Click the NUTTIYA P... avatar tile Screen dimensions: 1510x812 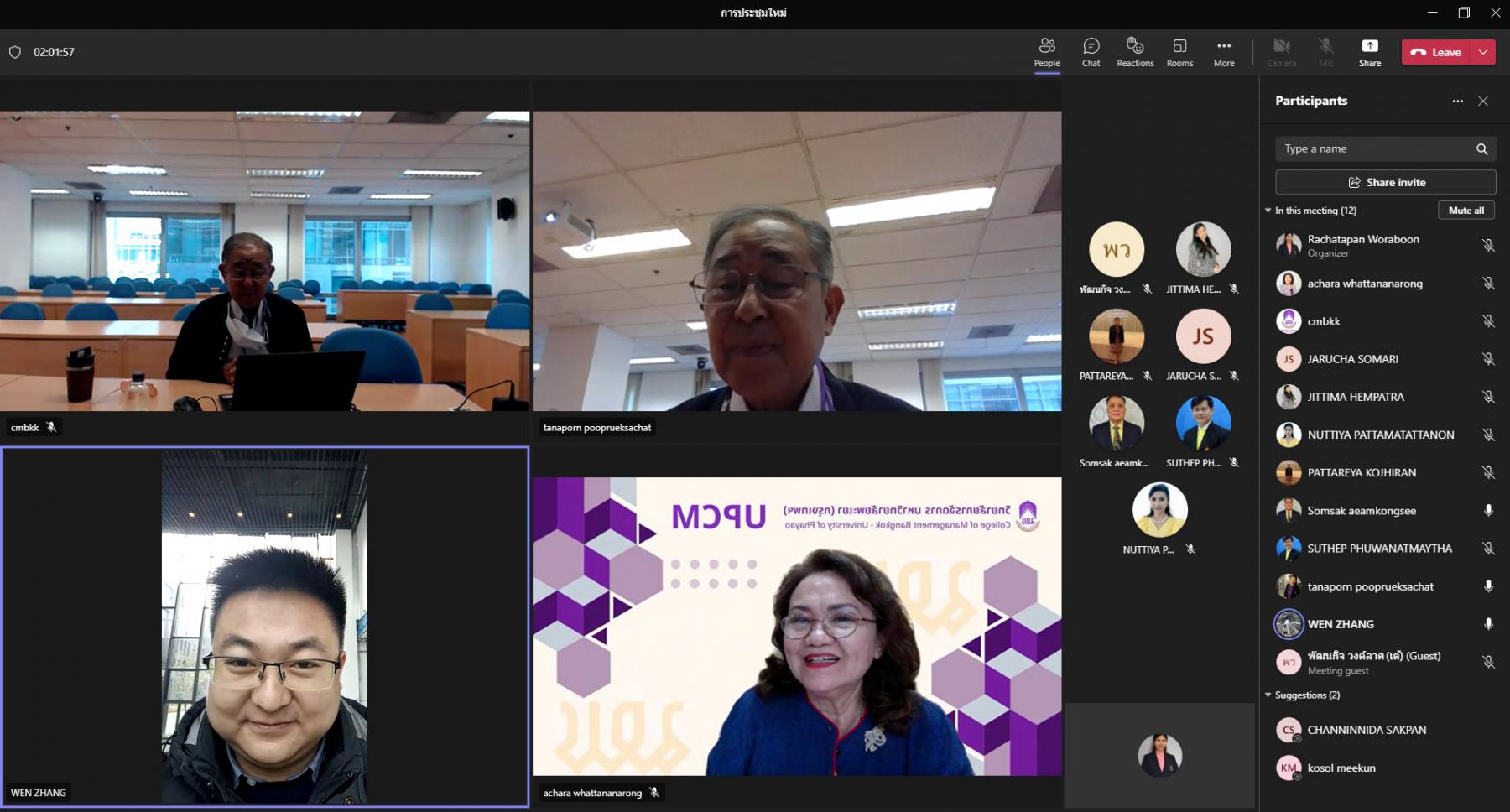coord(1160,510)
